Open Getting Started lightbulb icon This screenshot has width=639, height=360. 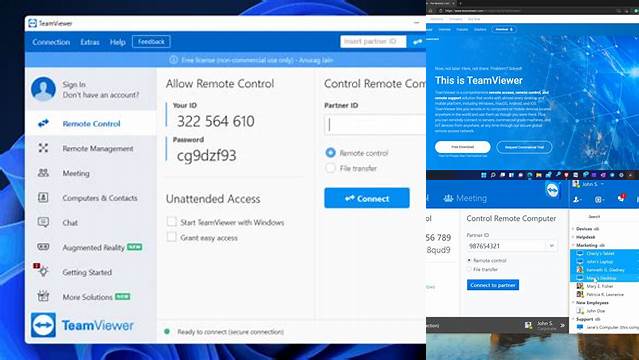click(x=42, y=271)
